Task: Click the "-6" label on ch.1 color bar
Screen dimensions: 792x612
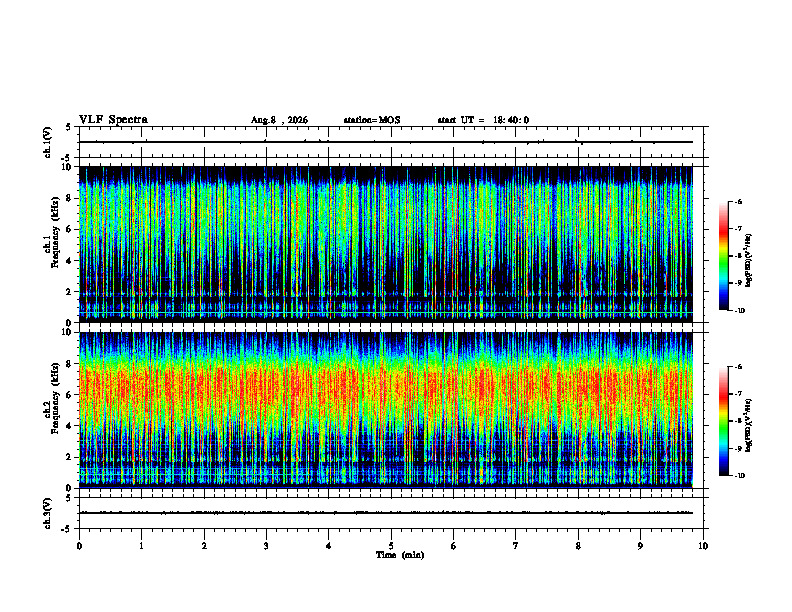Action: click(738, 202)
